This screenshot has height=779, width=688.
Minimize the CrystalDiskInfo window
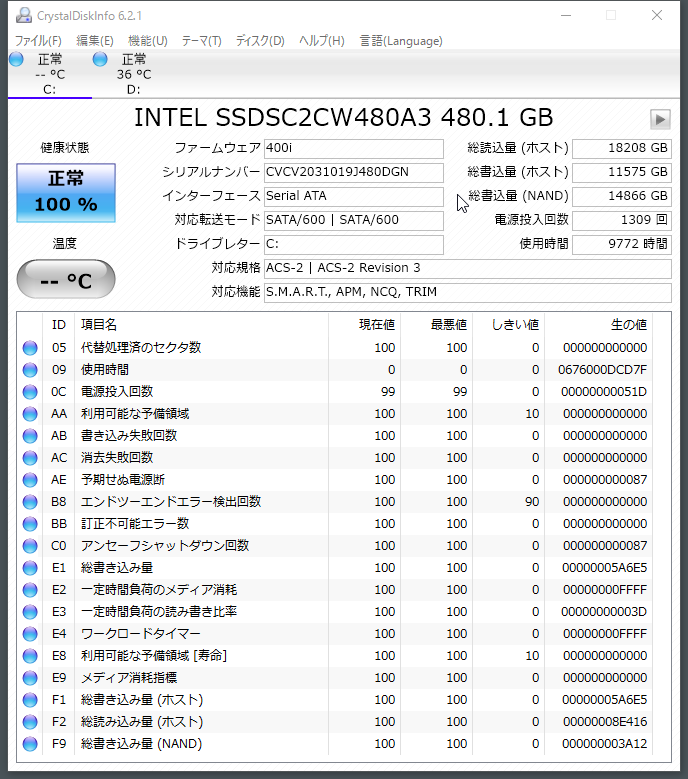[566, 15]
